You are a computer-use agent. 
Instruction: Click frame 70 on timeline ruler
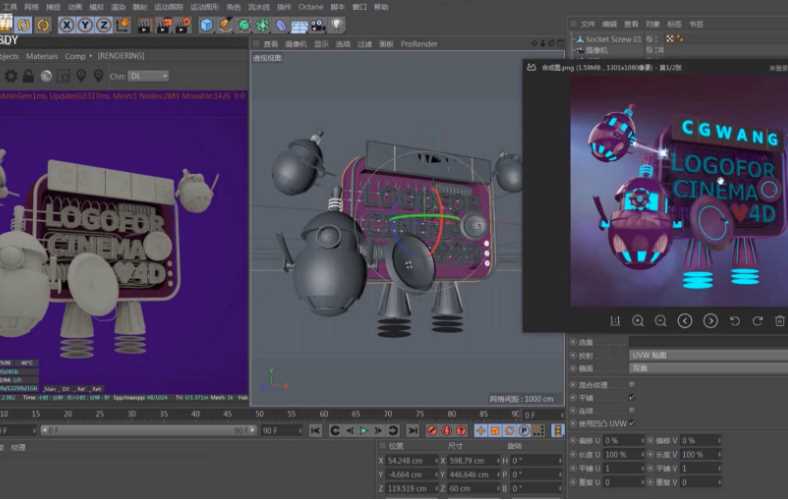pyautogui.click(x=388, y=414)
